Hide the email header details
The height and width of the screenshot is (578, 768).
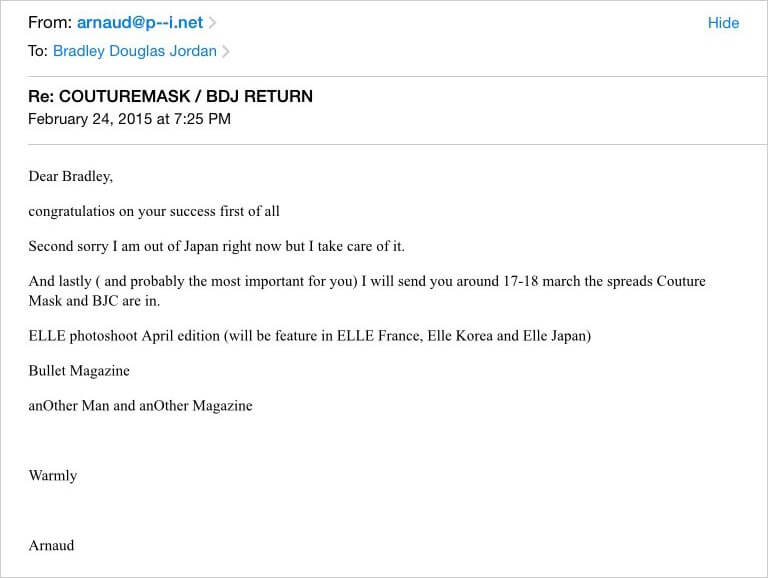point(723,23)
